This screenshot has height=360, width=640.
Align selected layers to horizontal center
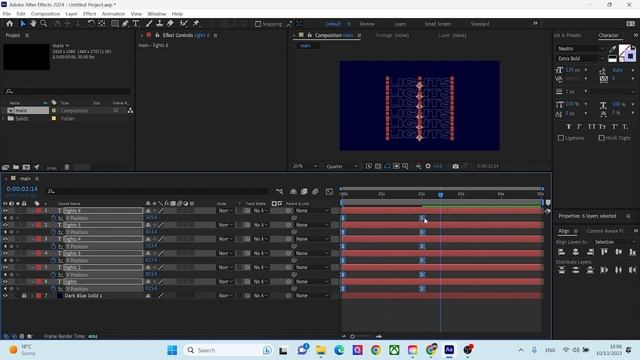pyautogui.click(x=576, y=252)
